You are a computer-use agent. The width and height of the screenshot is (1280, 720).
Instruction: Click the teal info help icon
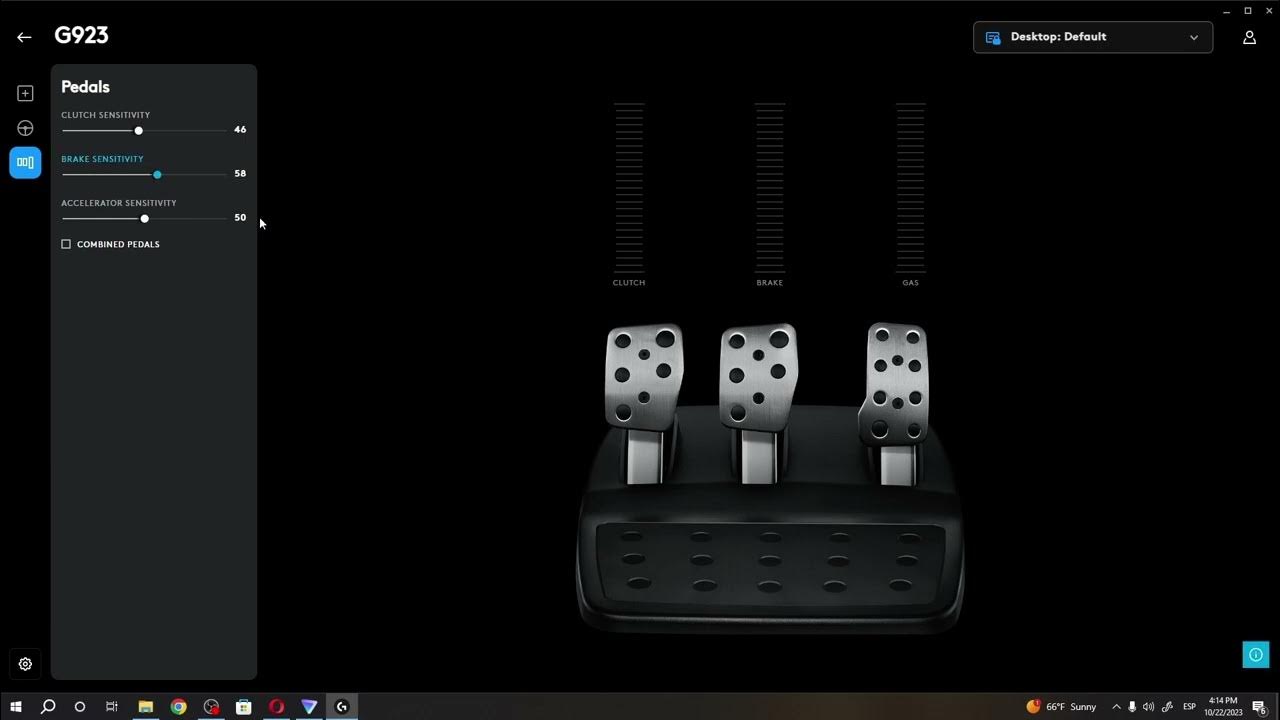(x=1255, y=655)
